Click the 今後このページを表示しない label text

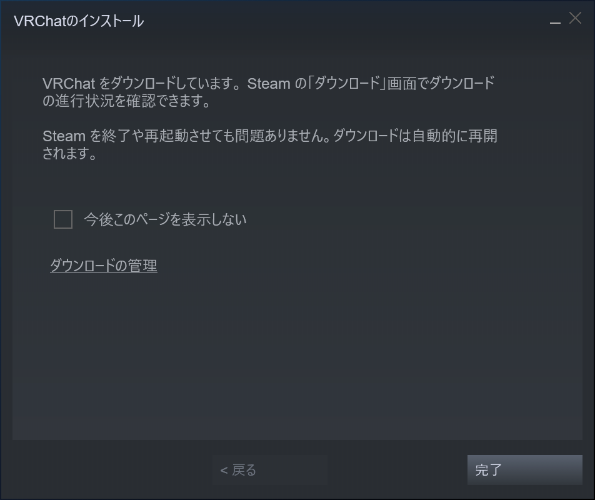click(165, 219)
